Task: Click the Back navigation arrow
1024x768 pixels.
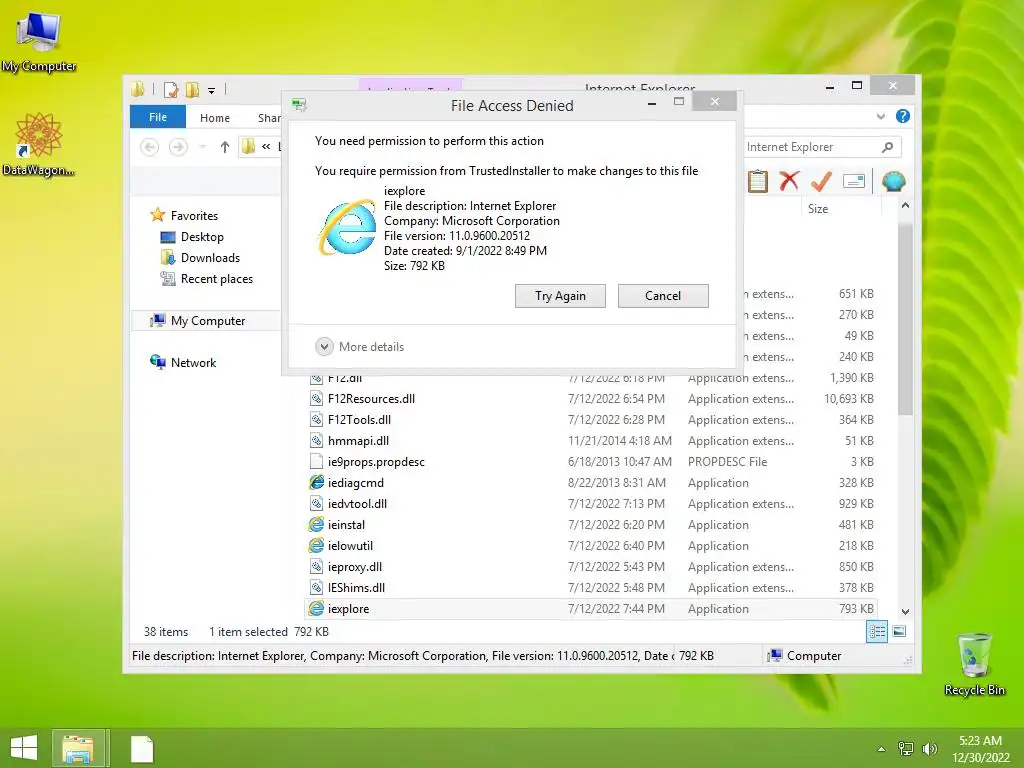Action: pyautogui.click(x=150, y=147)
